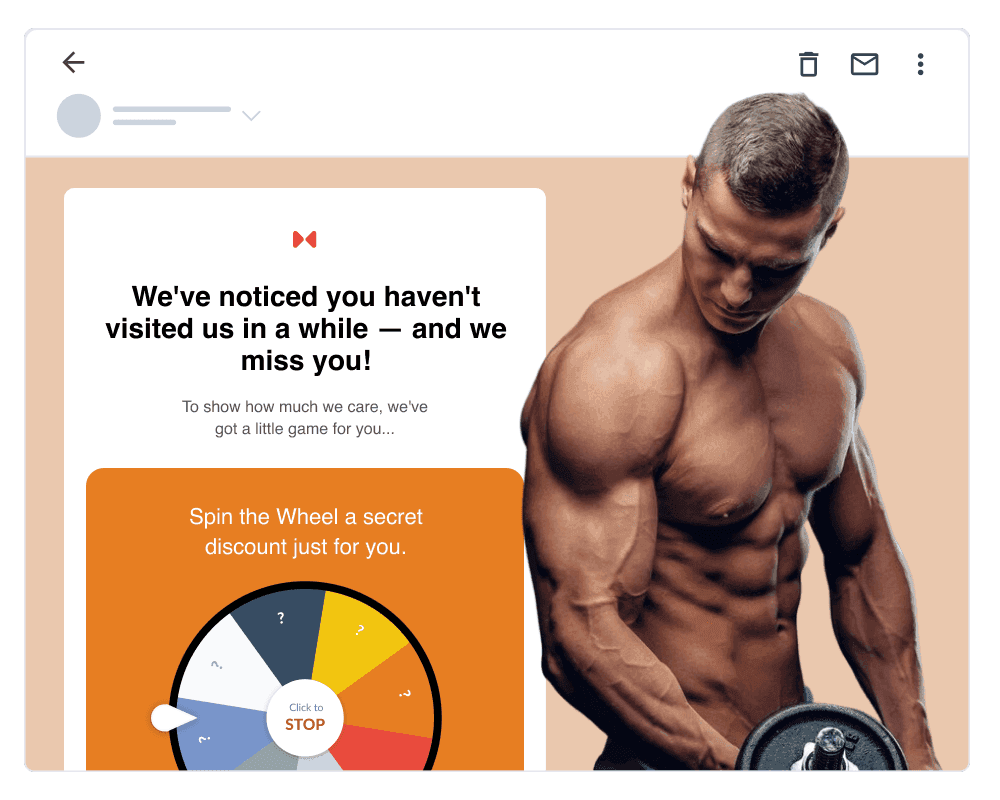Delete email with the trash icon
Viewport: 1000px width, 800px height.
(x=809, y=64)
